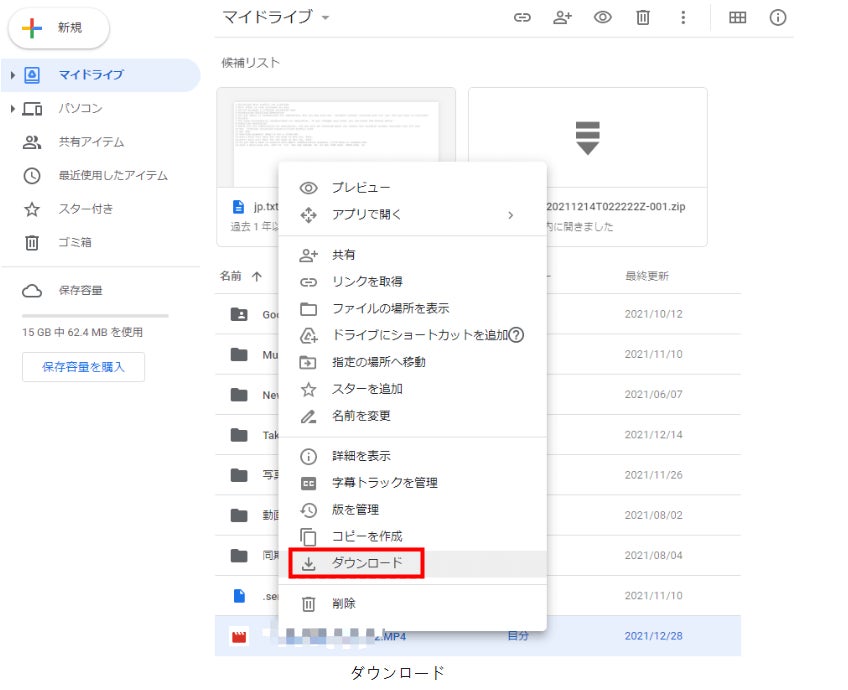Select ダウンロード in the context menu

pyautogui.click(x=413, y=563)
